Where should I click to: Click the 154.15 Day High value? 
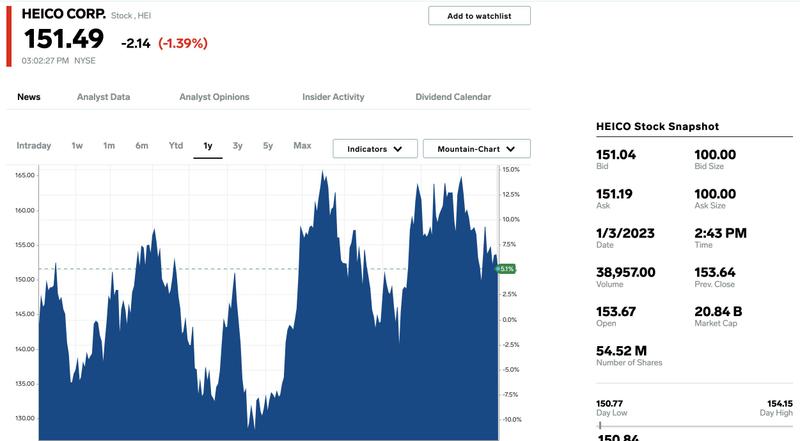pyautogui.click(x=780, y=403)
